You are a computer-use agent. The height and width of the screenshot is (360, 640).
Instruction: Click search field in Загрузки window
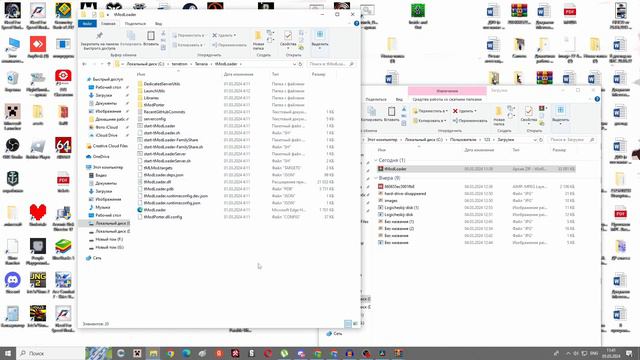click(571, 140)
